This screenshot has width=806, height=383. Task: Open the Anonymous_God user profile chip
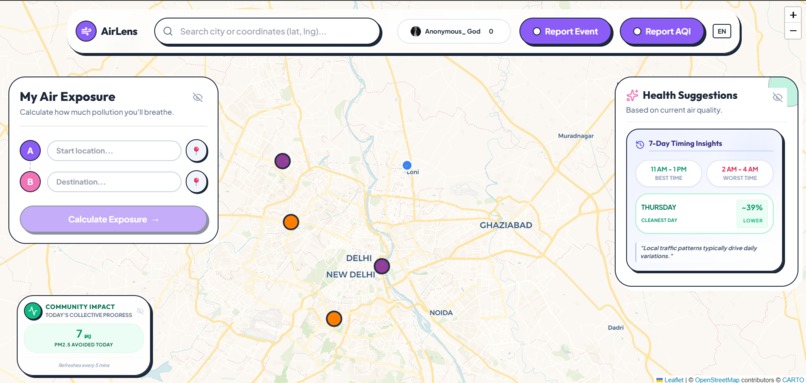point(453,31)
